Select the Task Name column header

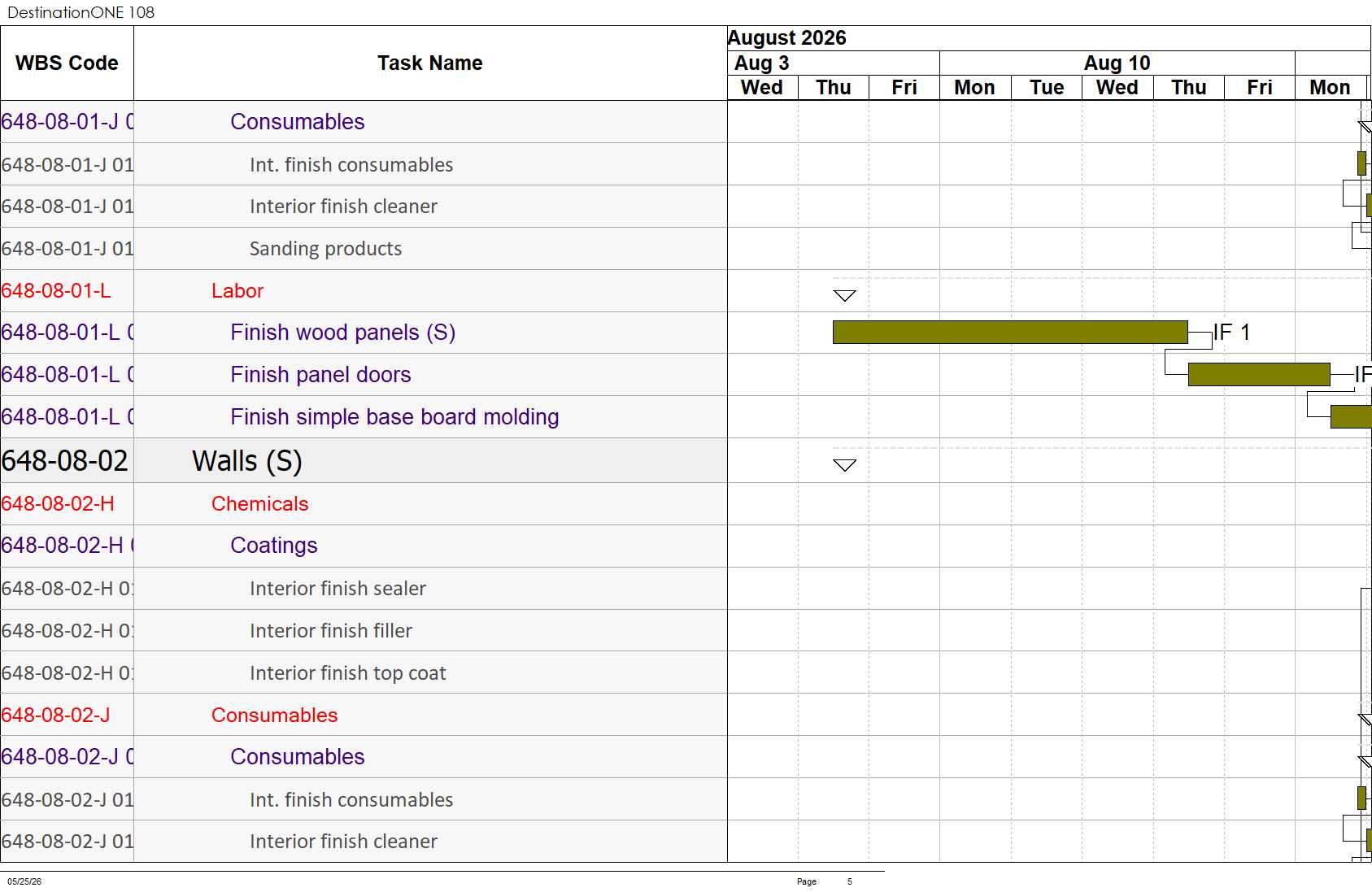tap(430, 63)
